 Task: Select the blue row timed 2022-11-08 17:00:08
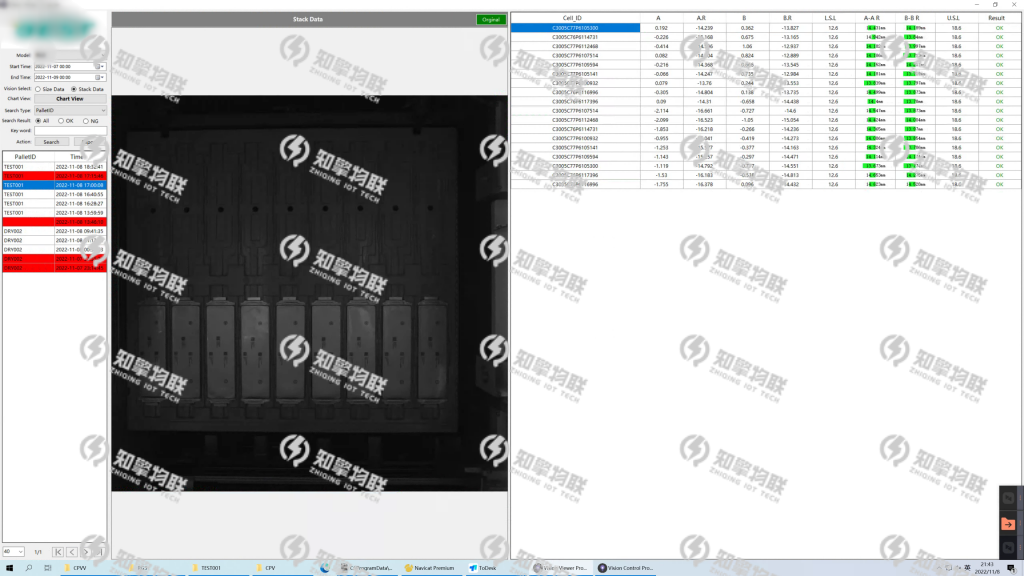pos(54,185)
